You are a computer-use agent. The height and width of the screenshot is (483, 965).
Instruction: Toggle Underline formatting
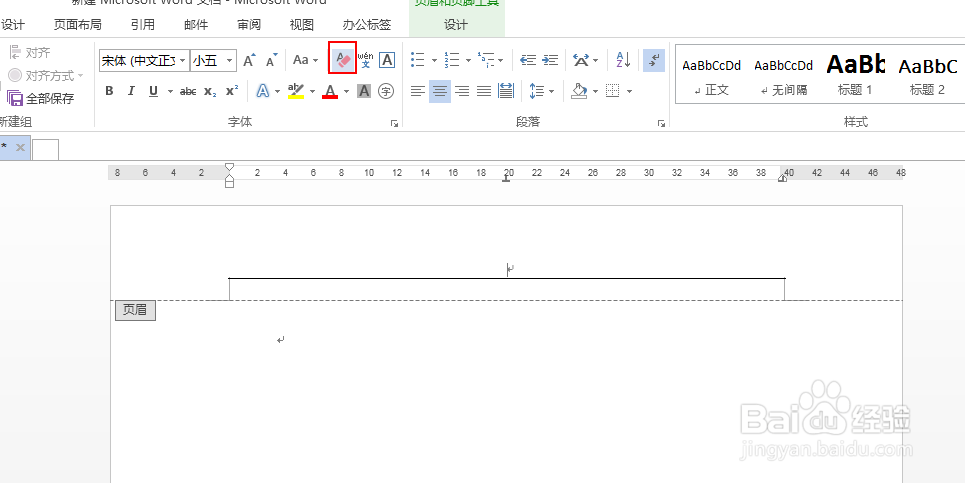click(153, 91)
